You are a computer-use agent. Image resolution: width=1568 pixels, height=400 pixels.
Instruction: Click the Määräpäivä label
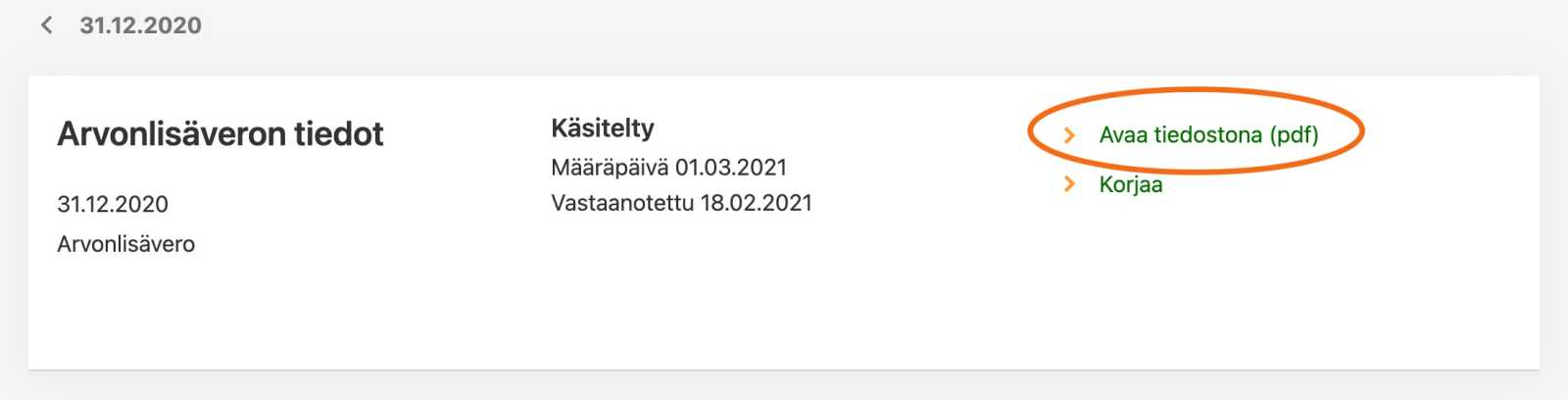(609, 168)
